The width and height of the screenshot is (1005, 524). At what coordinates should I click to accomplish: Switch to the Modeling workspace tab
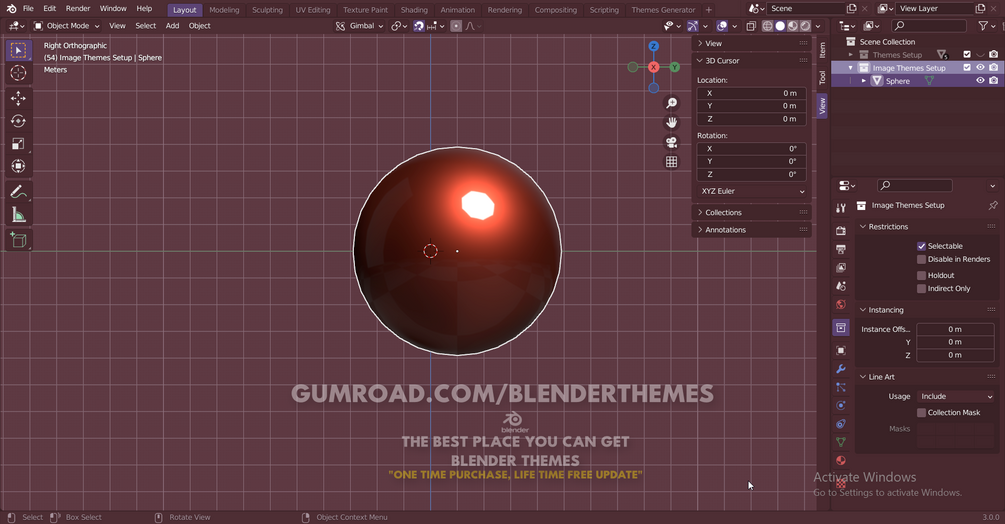(x=224, y=10)
